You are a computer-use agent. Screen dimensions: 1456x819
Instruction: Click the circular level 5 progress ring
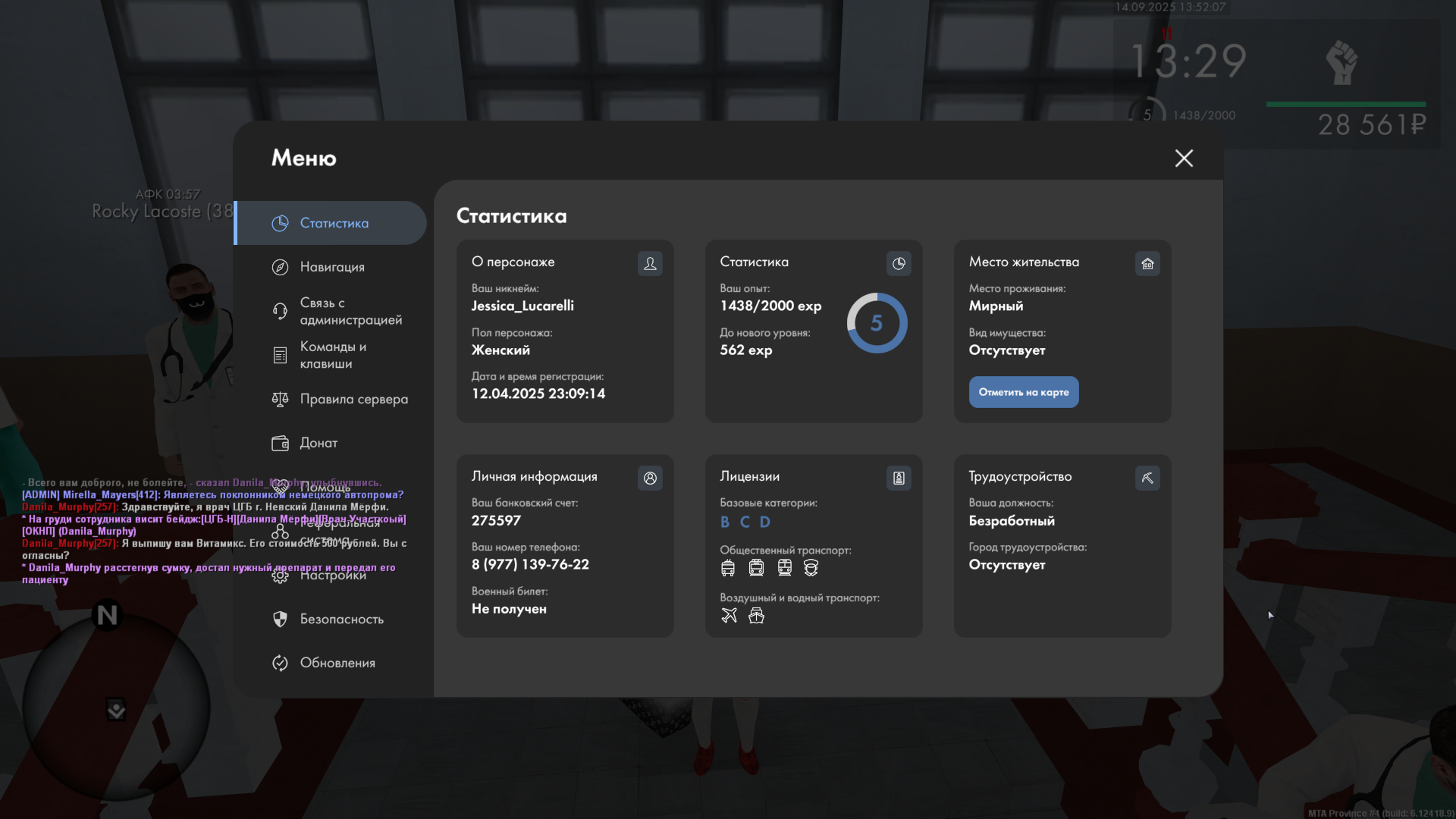[x=877, y=323]
